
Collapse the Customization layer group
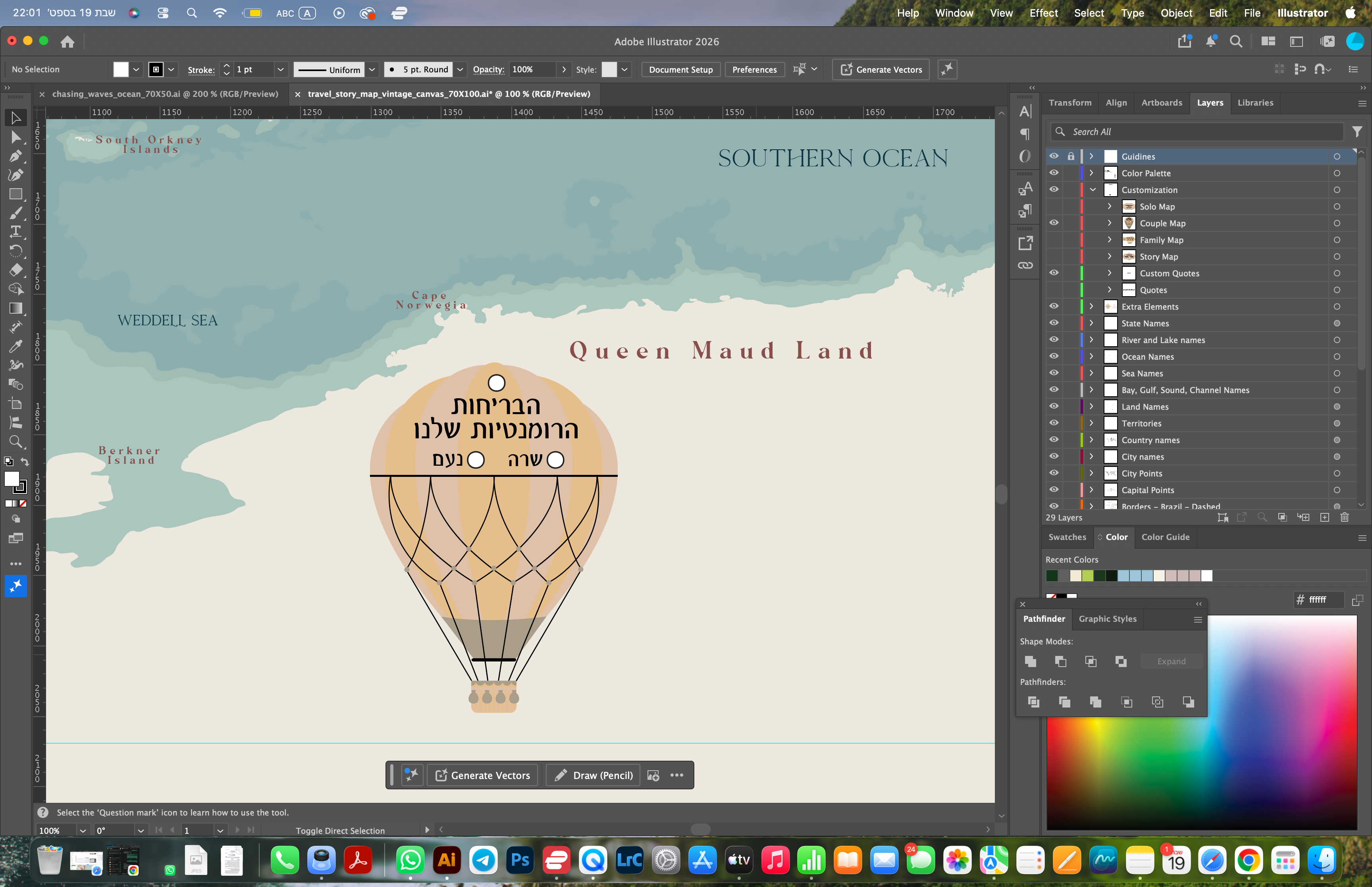click(x=1092, y=189)
